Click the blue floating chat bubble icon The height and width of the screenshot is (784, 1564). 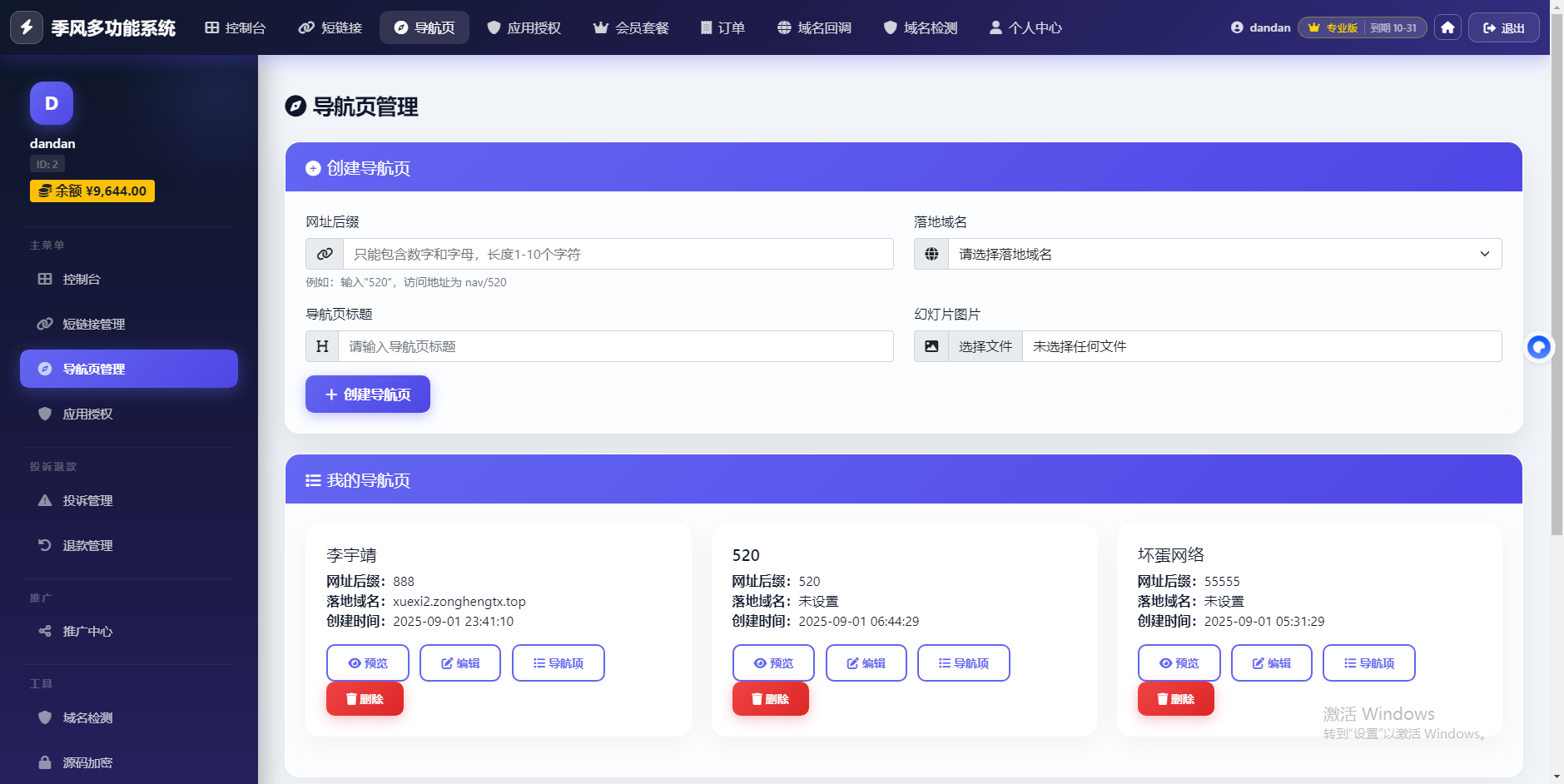(1539, 347)
